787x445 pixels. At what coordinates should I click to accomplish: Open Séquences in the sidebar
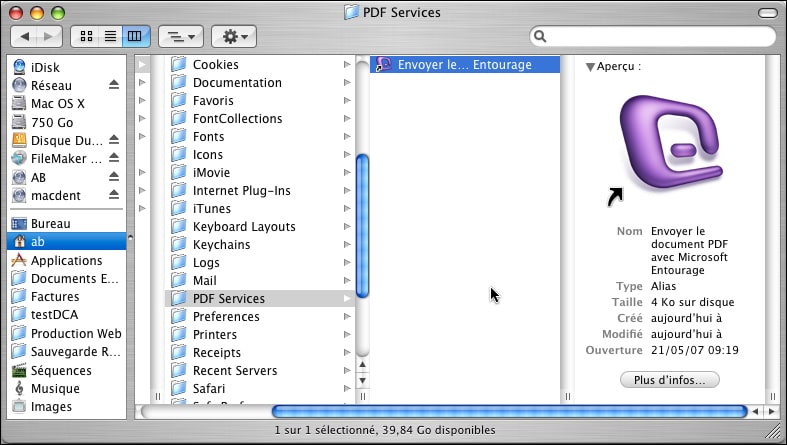coord(66,370)
